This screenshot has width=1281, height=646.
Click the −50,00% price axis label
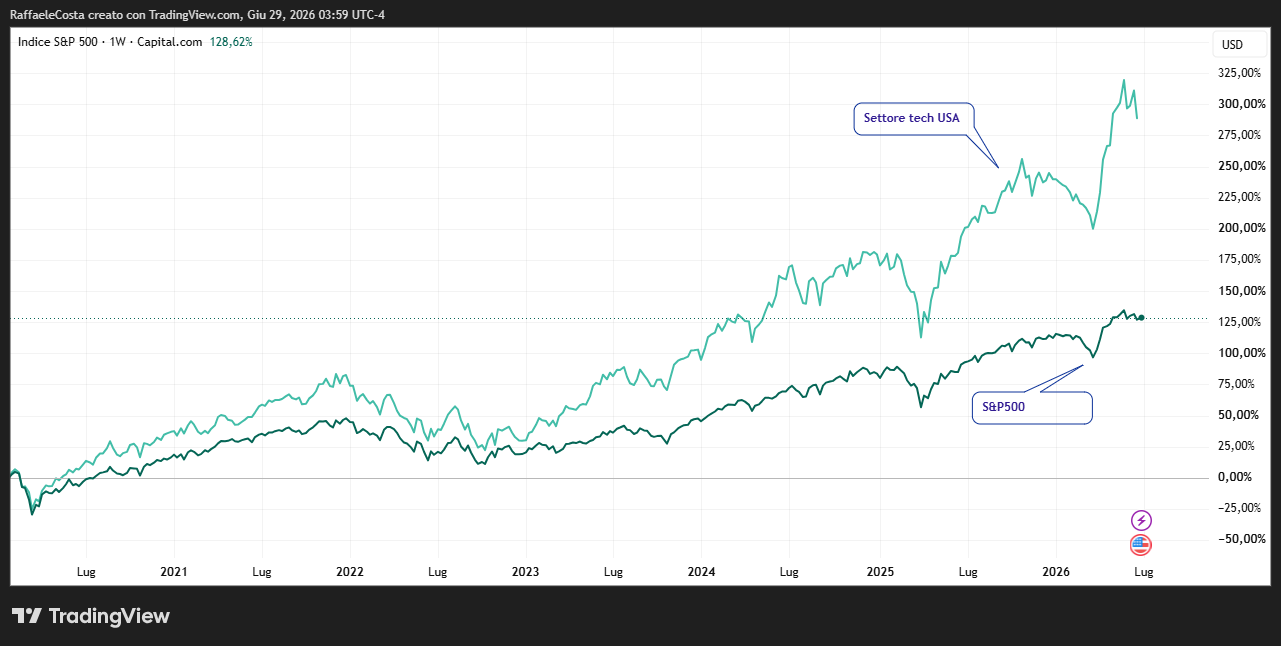pyautogui.click(x=1241, y=539)
